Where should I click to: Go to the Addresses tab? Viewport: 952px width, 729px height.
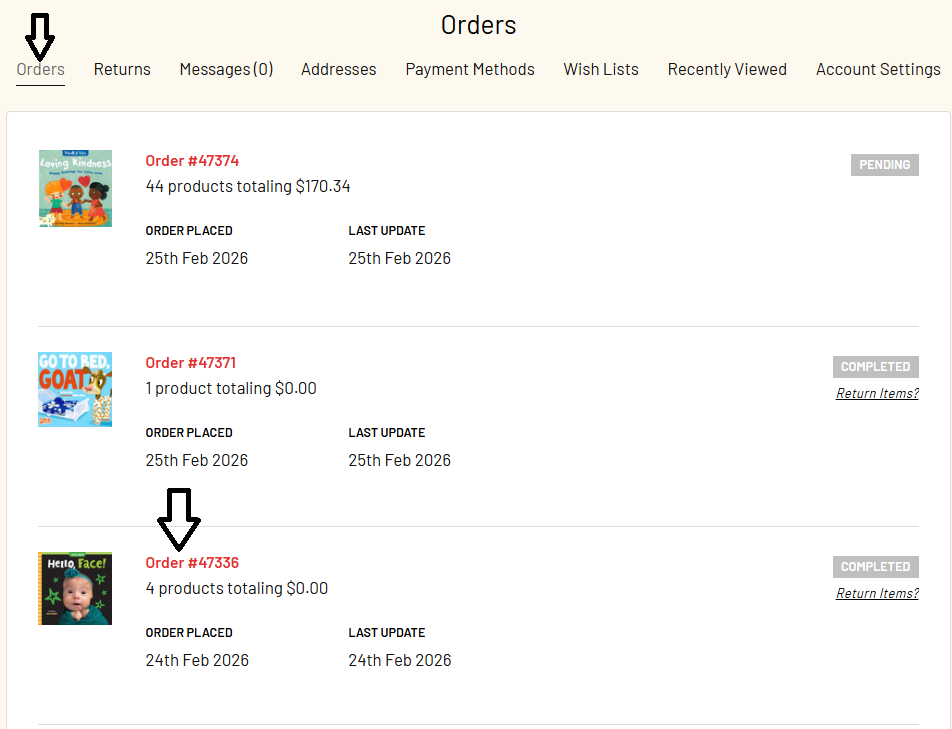[339, 70]
